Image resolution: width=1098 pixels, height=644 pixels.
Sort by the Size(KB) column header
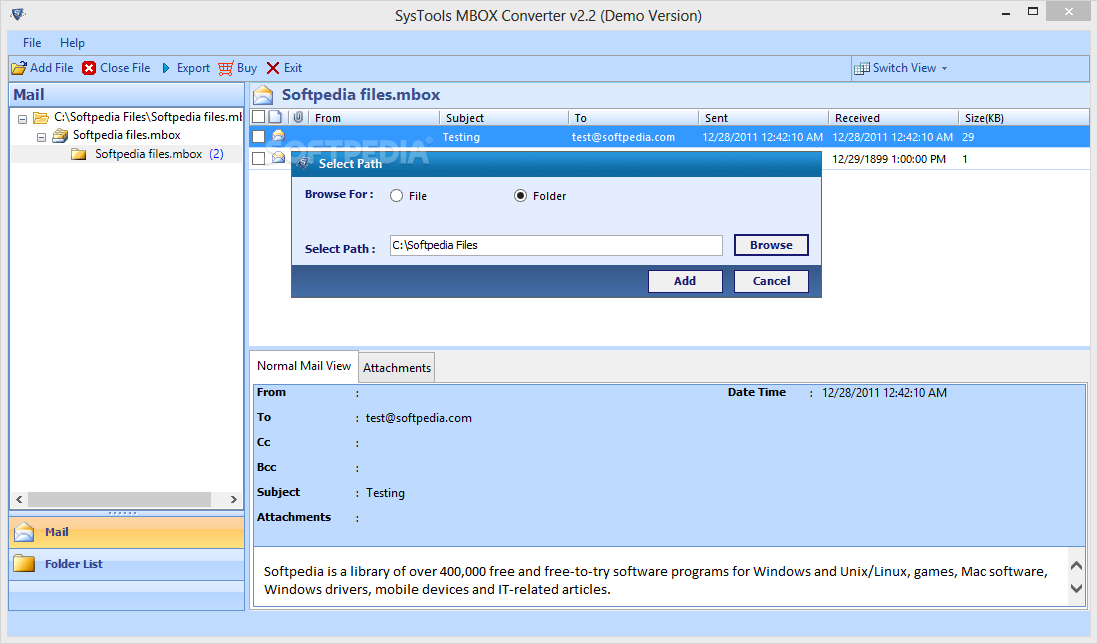tap(1024, 118)
